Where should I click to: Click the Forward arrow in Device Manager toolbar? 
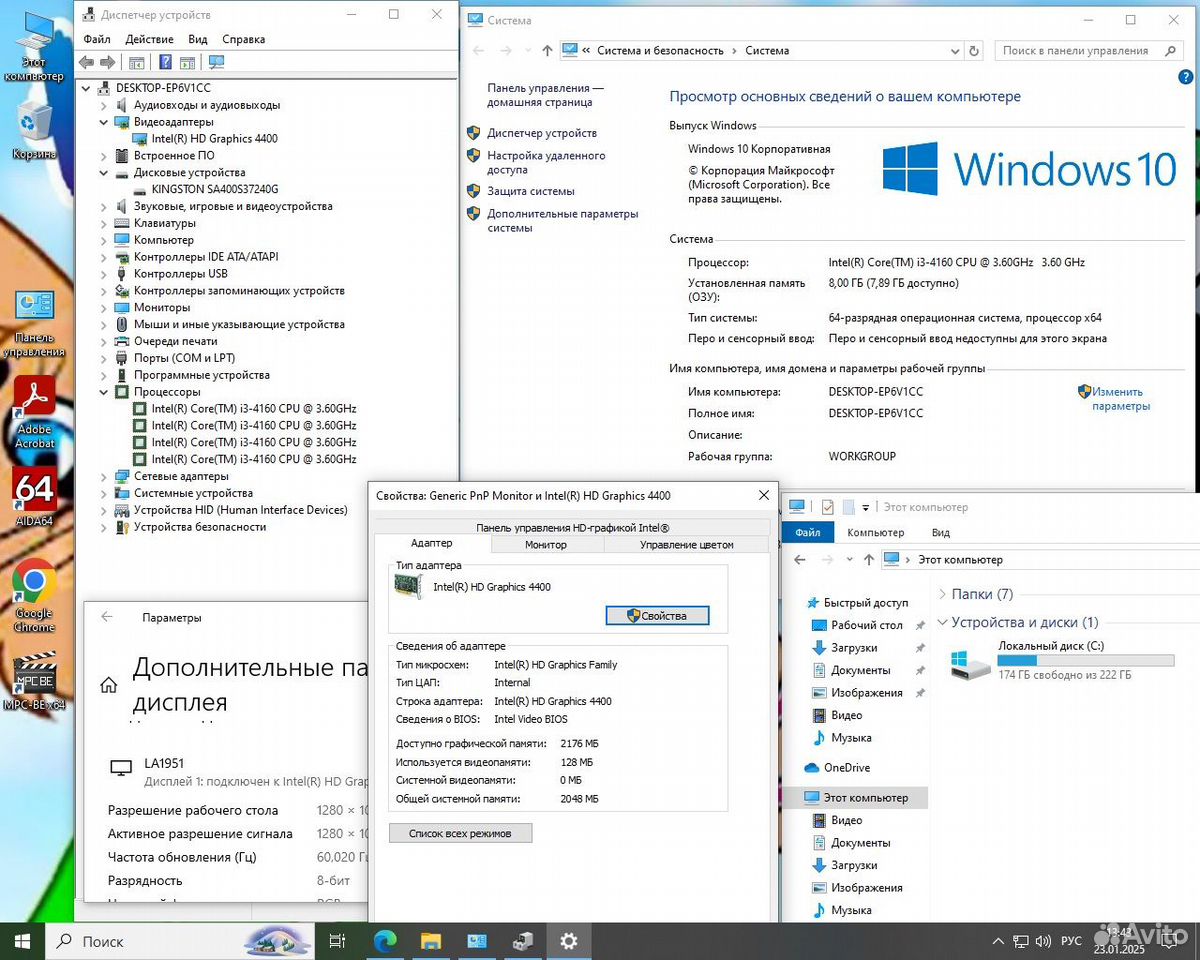point(108,62)
